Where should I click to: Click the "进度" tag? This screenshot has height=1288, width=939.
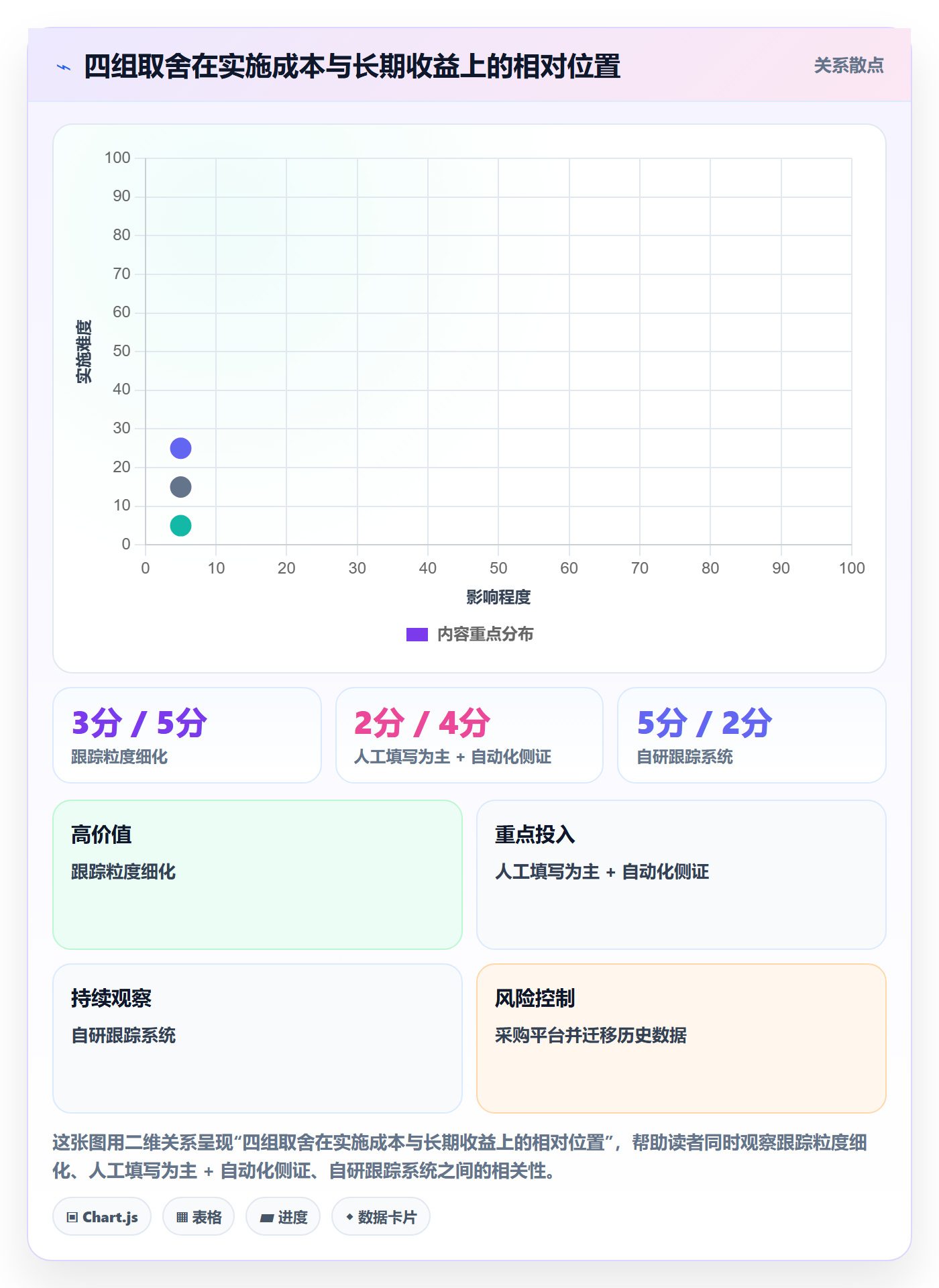click(283, 1217)
